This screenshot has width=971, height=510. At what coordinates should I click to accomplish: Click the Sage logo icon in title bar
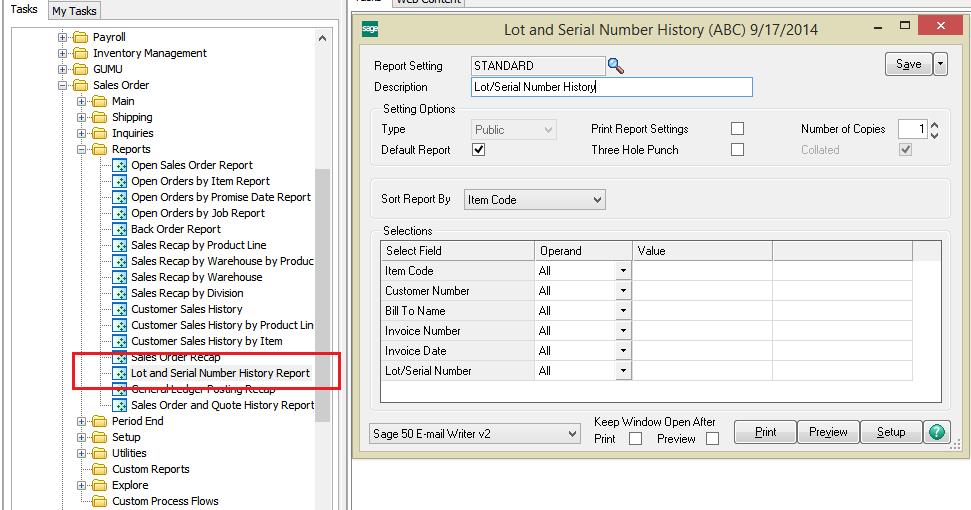(370, 29)
